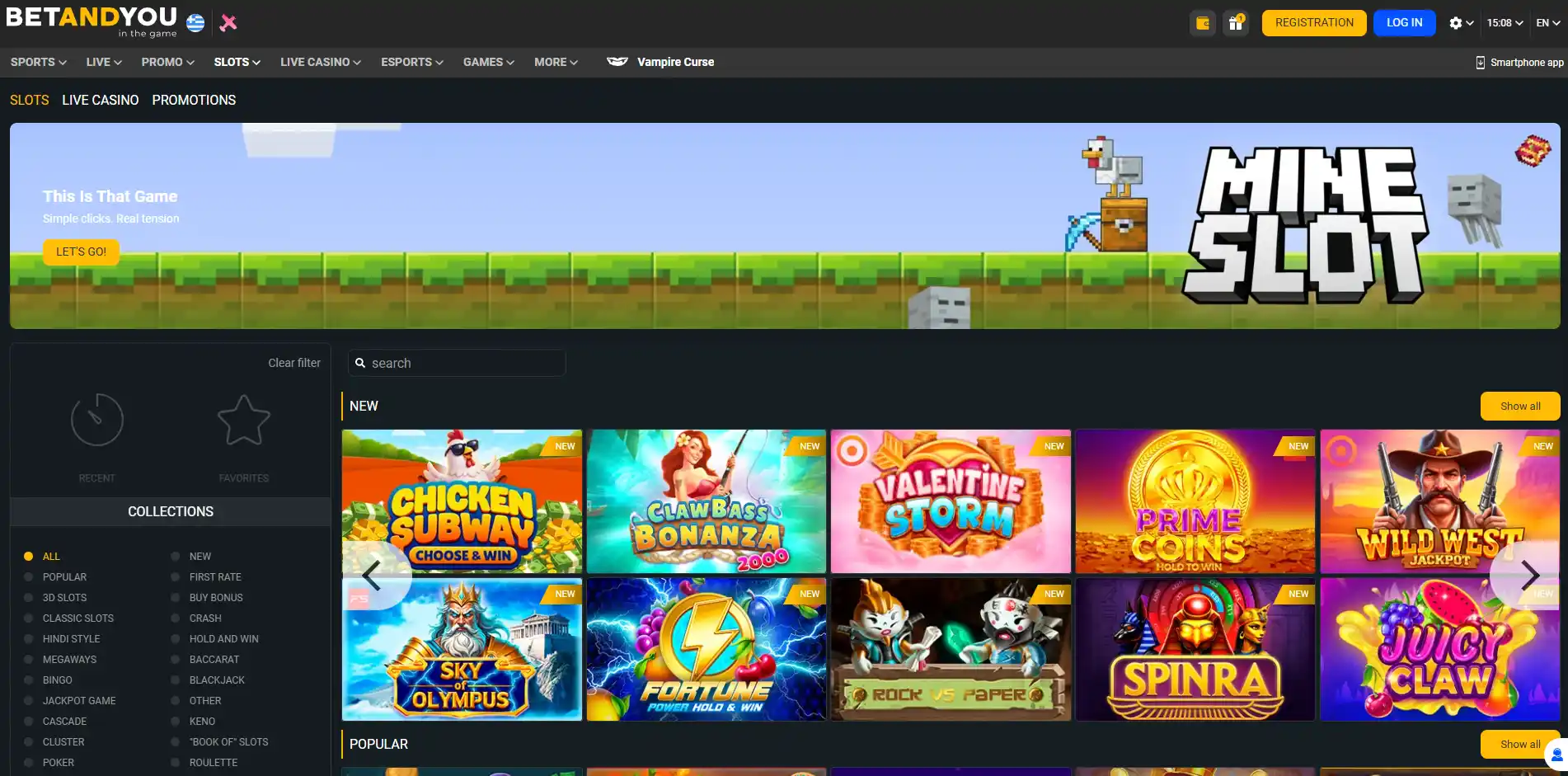Switch to the LIVE CASINO tab below navigation
1568x776 pixels.
click(x=101, y=100)
